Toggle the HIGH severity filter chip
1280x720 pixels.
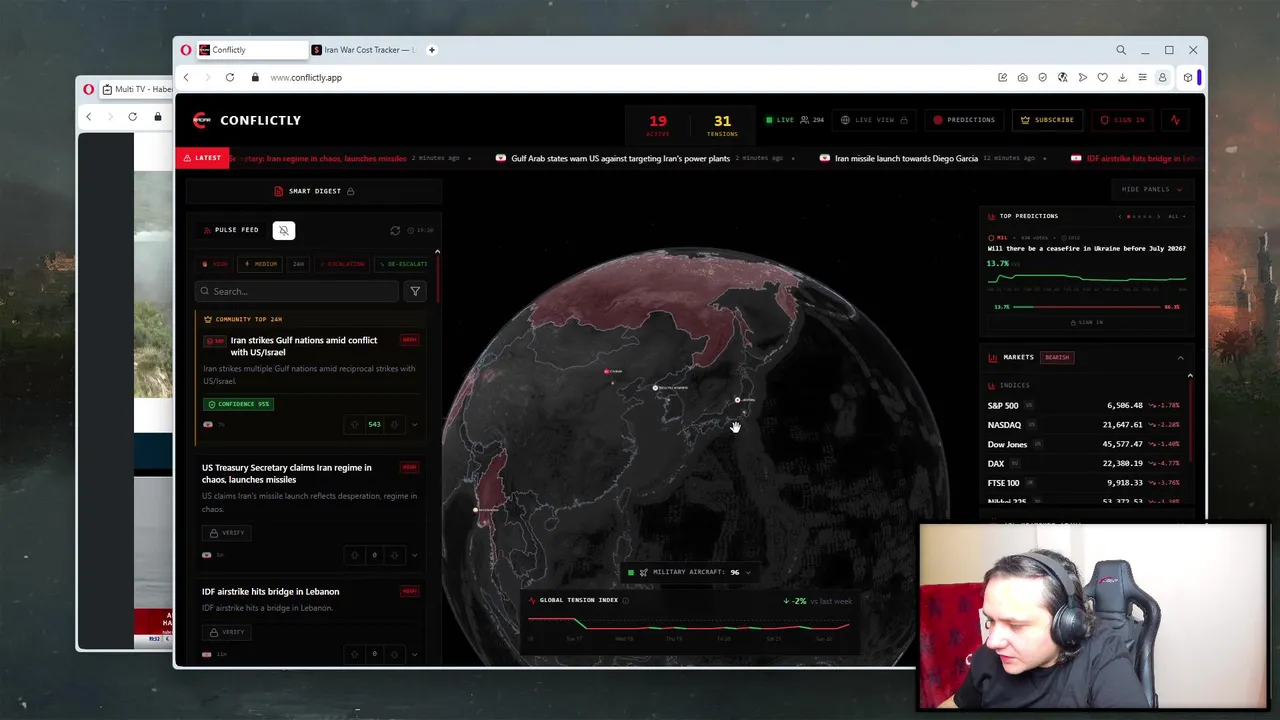(x=215, y=264)
